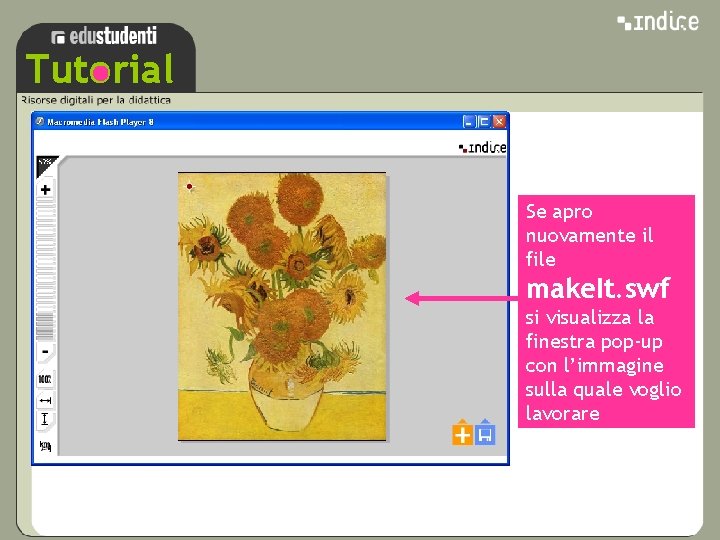The width and height of the screenshot is (720, 540).
Task: Click the bottom-most icon in the left toolbar
Action: [x=45, y=445]
